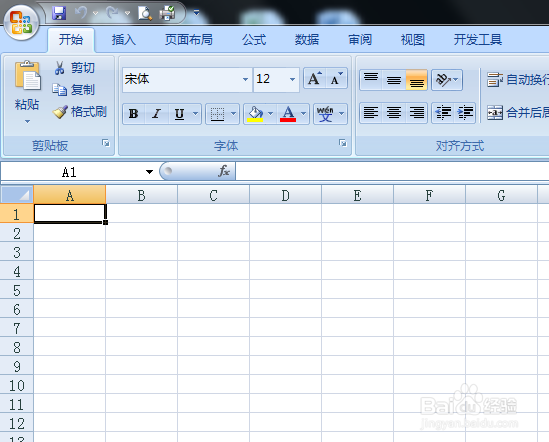Open the Office button menu
This screenshot has height=442, width=549.
coord(21,23)
